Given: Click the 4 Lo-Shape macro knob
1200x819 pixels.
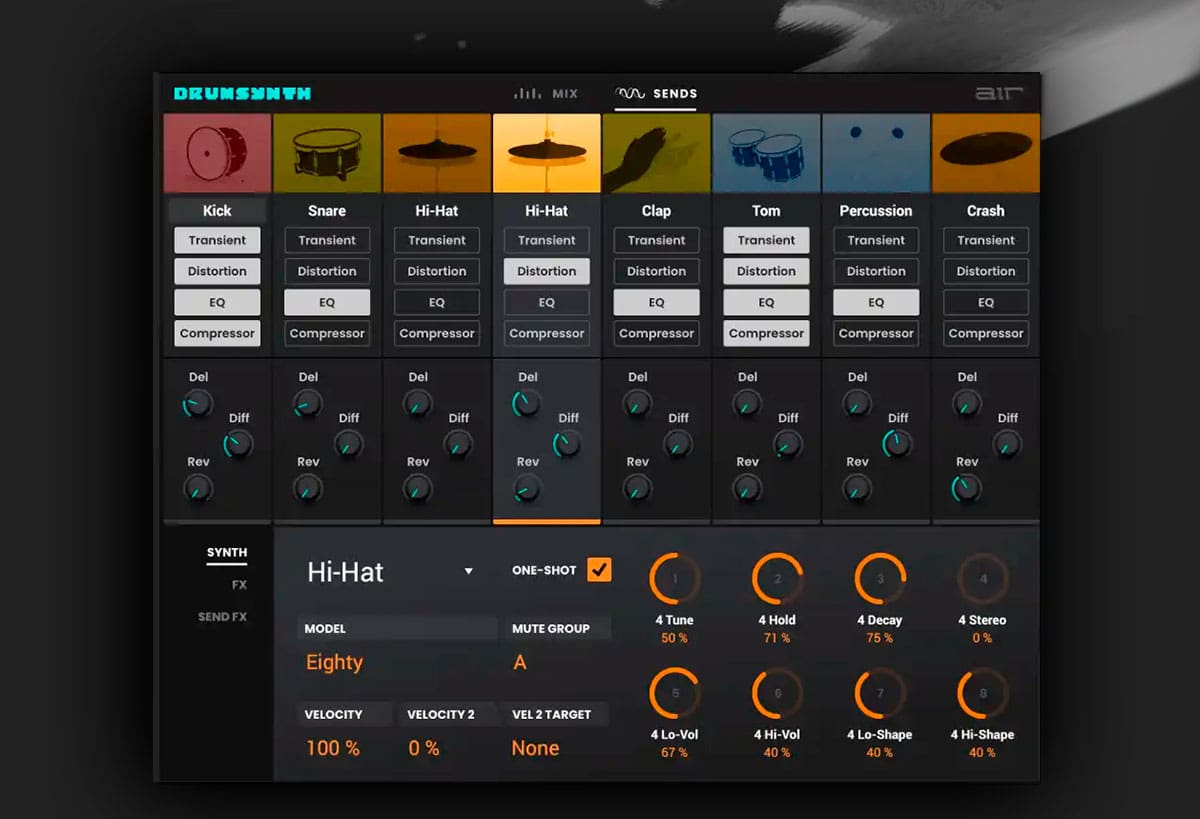Looking at the screenshot, I should click(880, 693).
